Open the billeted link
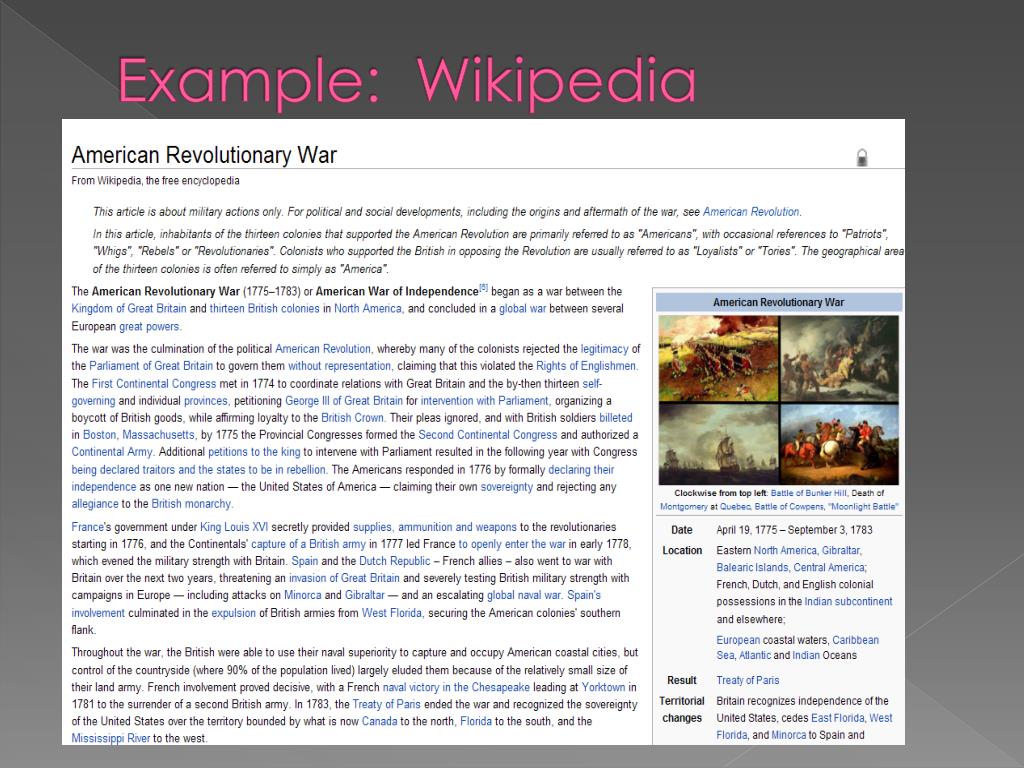 click(x=616, y=417)
